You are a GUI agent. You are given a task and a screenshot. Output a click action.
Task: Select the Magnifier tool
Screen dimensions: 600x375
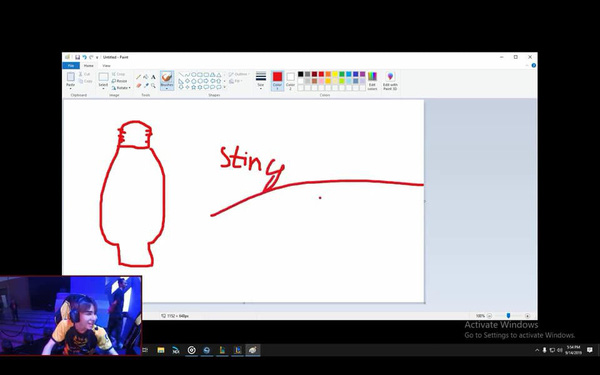coord(153,85)
